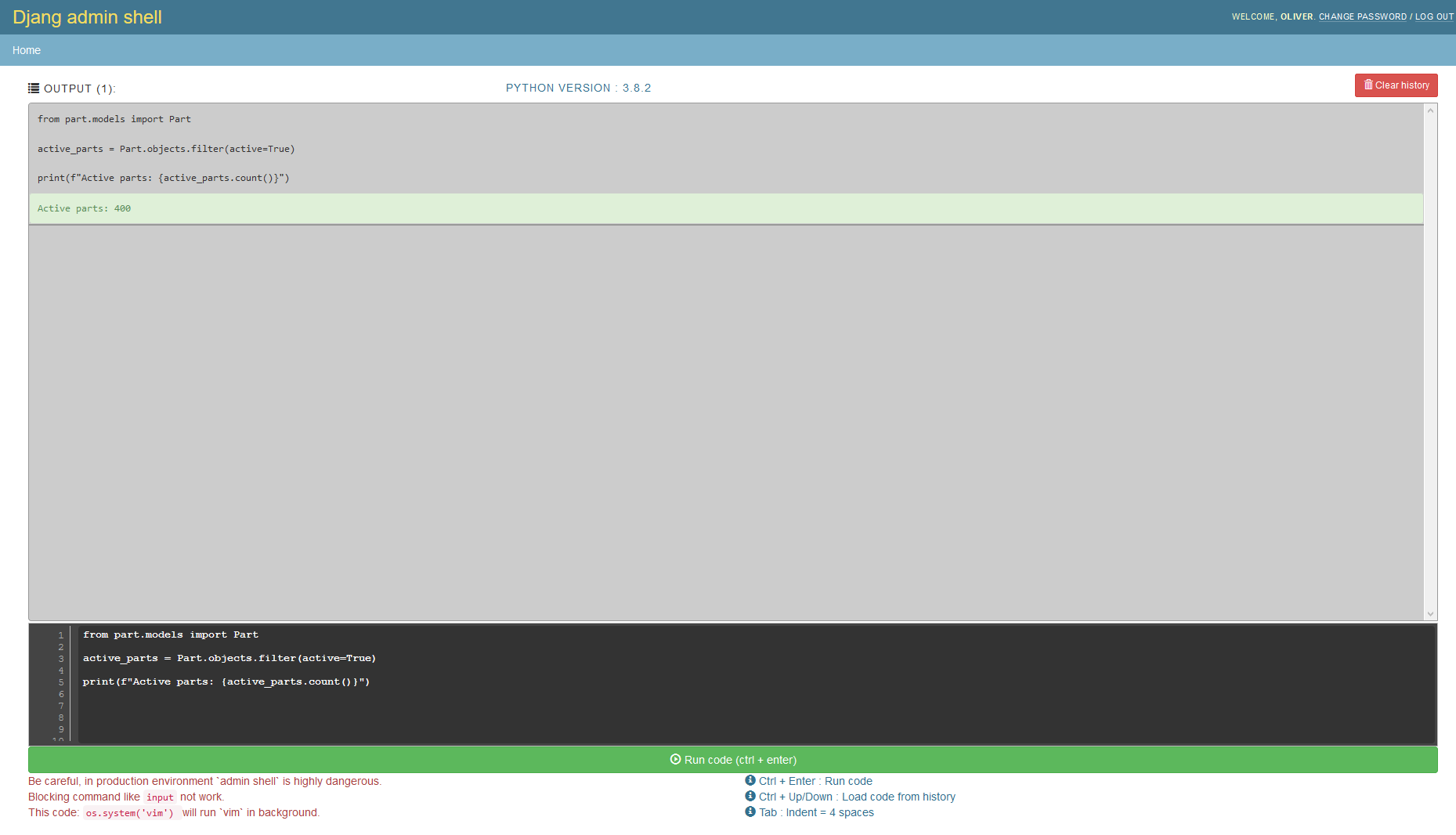Click the trash icon on Clear history

(1368, 85)
